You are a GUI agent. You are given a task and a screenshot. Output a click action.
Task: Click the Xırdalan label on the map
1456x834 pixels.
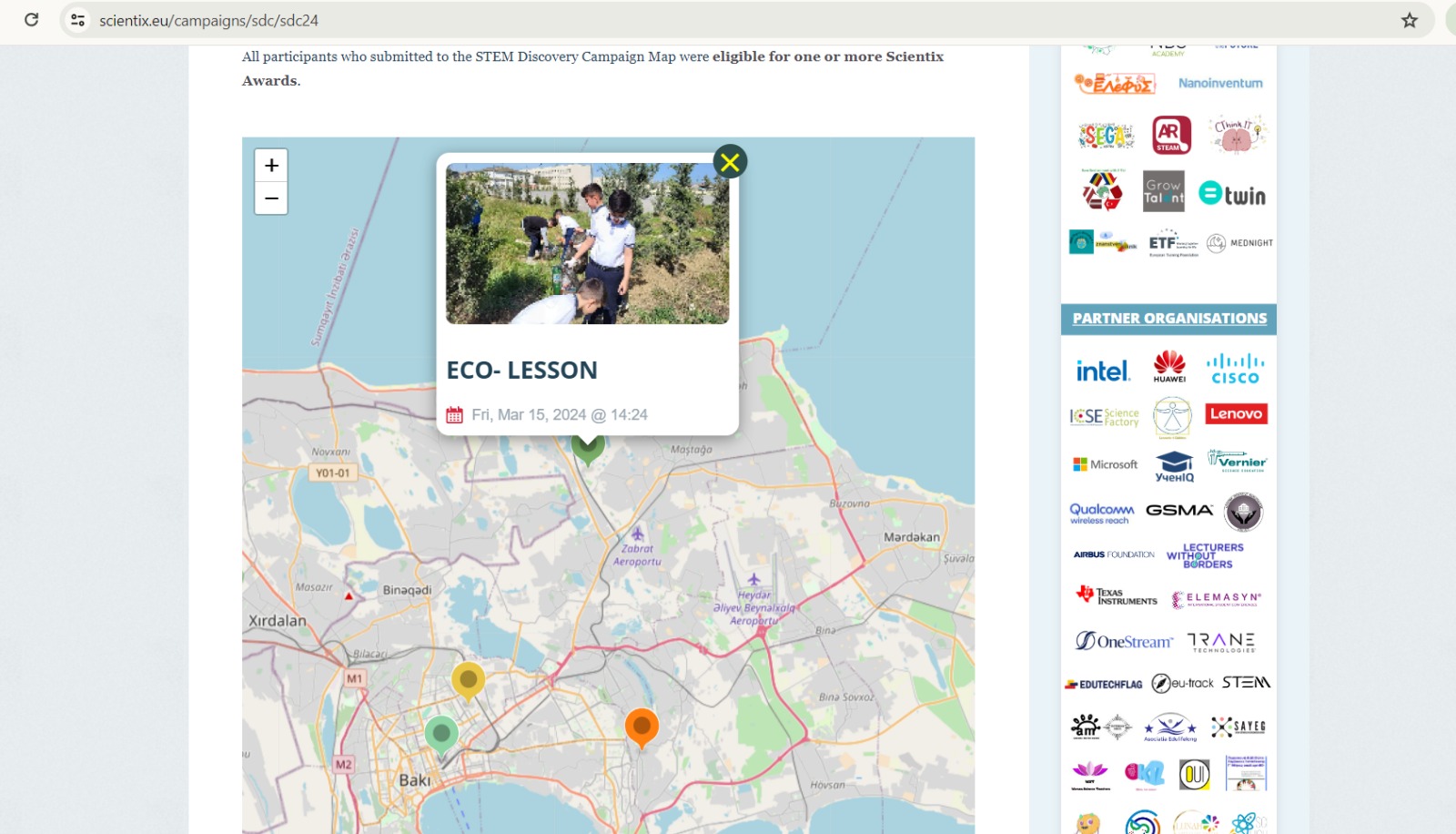click(278, 620)
